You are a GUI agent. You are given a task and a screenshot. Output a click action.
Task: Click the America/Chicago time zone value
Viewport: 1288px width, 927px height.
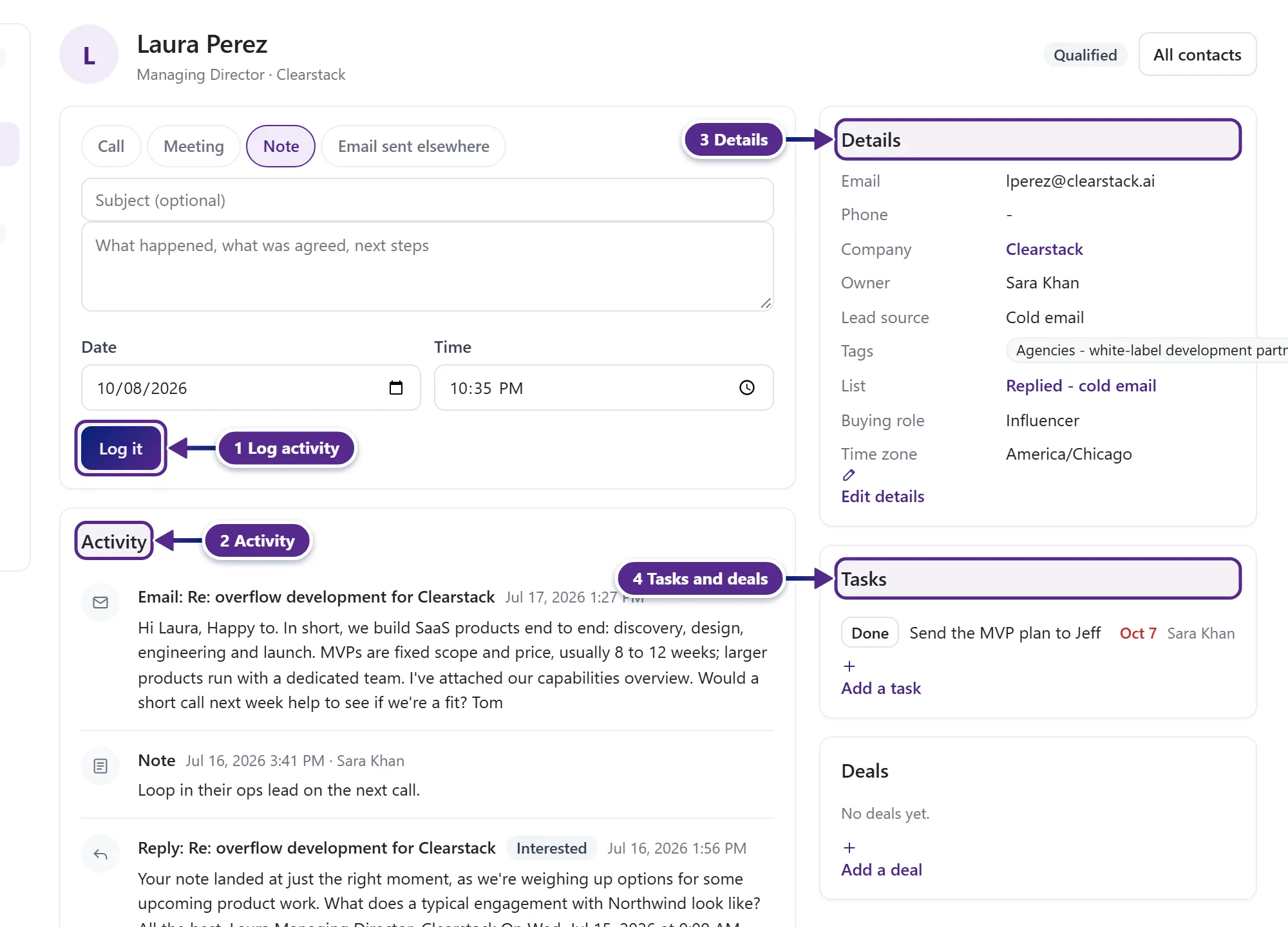tap(1068, 454)
